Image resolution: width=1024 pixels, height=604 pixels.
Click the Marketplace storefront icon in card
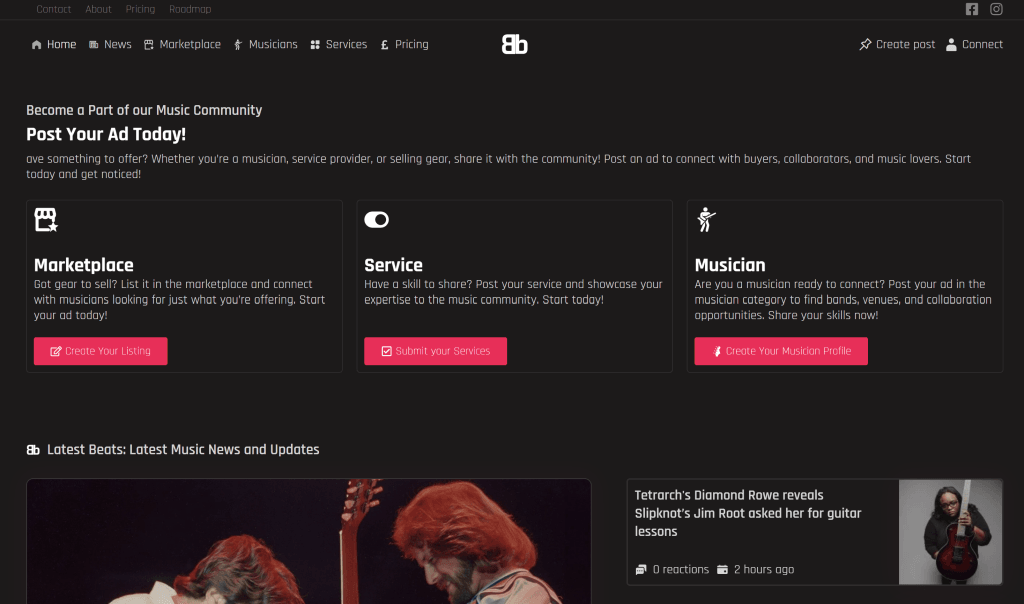click(x=46, y=220)
